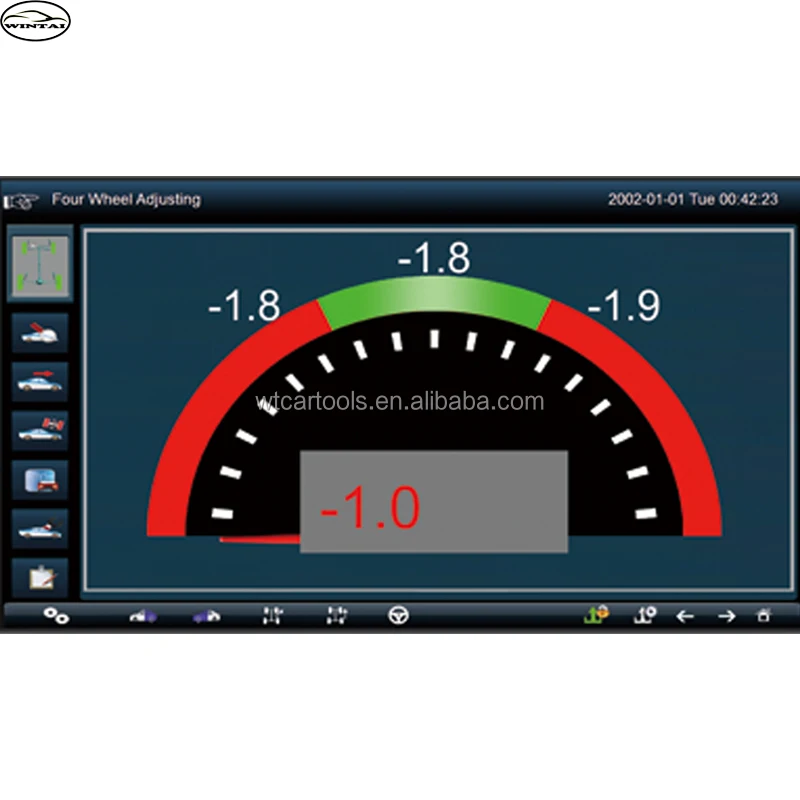Open the vehicle database screen icon
This screenshot has width=800, height=800.
pos(40,479)
